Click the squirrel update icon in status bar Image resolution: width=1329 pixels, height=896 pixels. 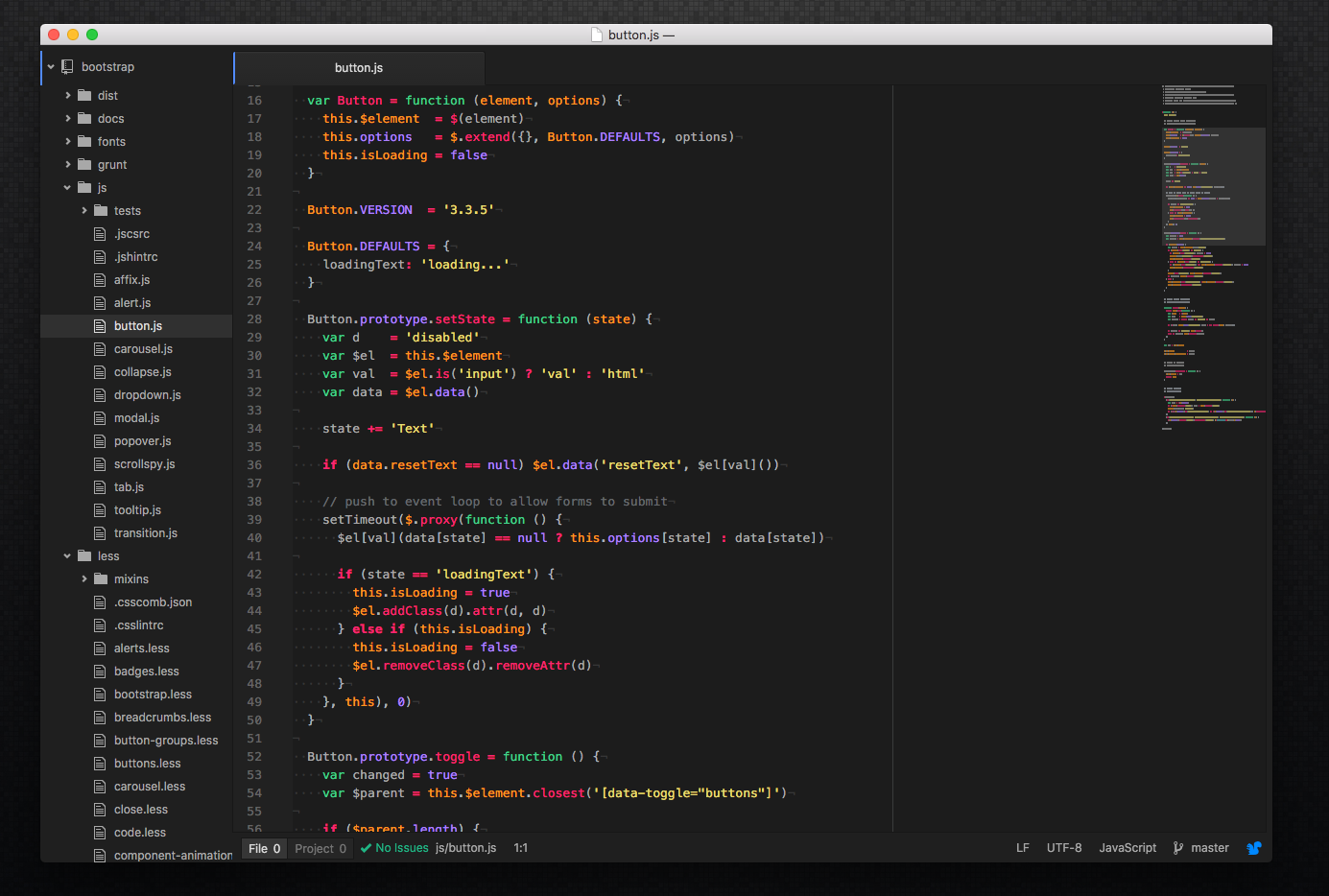click(x=1254, y=848)
